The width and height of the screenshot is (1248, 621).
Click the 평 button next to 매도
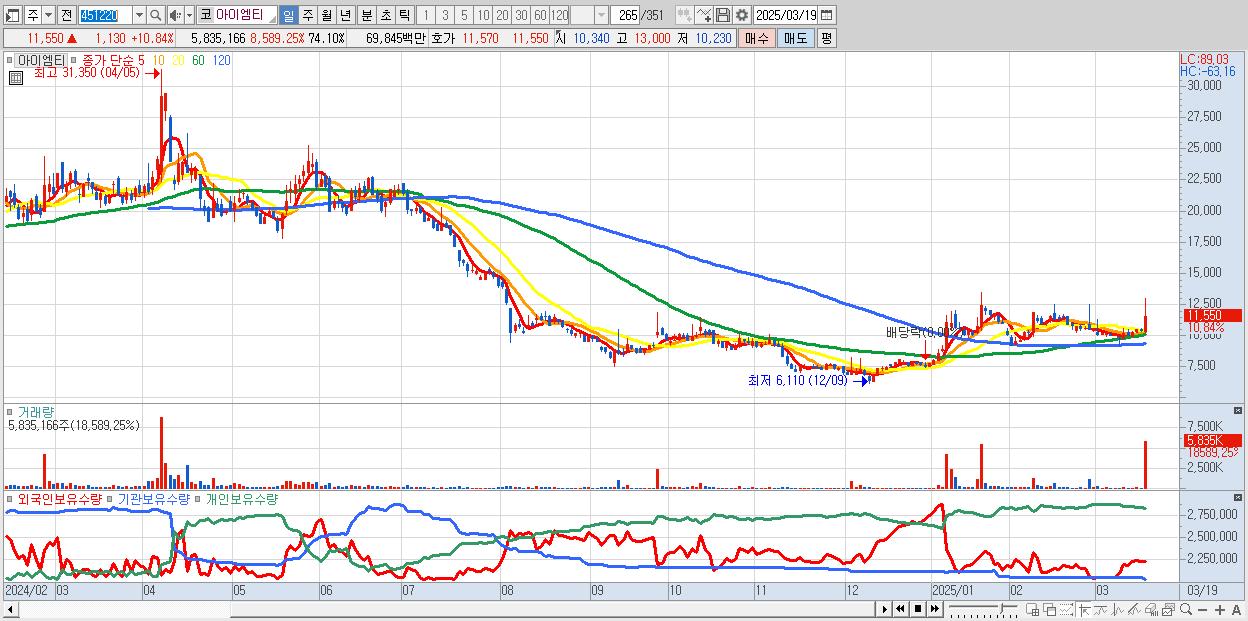[826, 38]
